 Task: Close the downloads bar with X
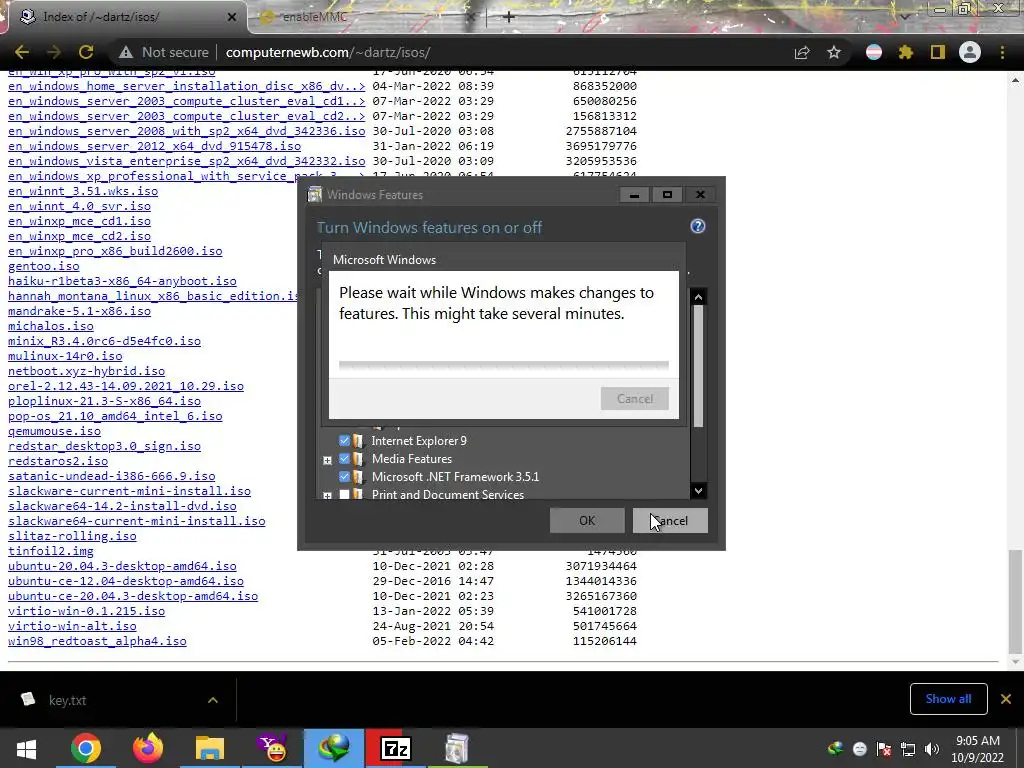pyautogui.click(x=1006, y=699)
